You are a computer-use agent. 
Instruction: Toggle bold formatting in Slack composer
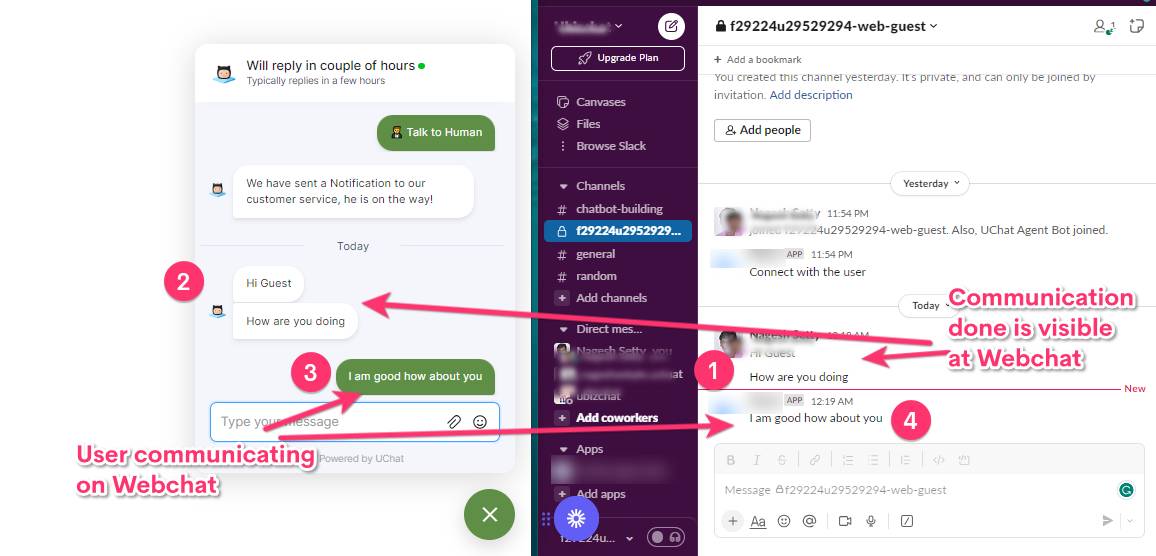click(731, 460)
